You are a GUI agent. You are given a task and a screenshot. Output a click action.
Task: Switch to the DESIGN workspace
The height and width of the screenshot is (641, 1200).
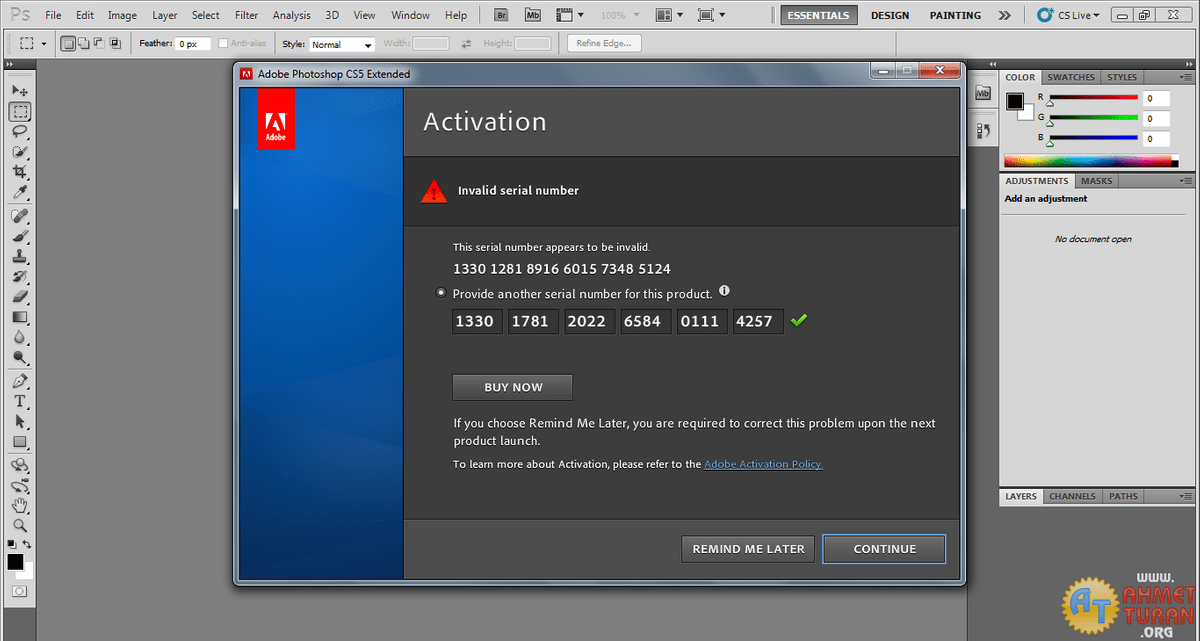click(x=890, y=15)
